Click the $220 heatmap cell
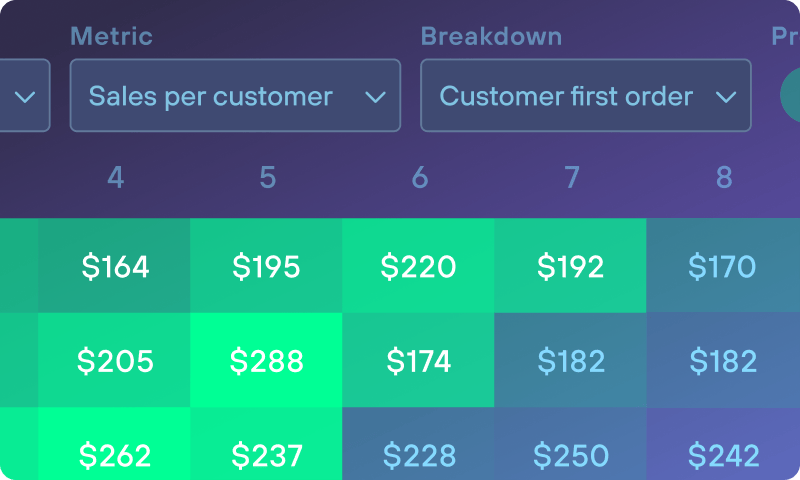 418,267
